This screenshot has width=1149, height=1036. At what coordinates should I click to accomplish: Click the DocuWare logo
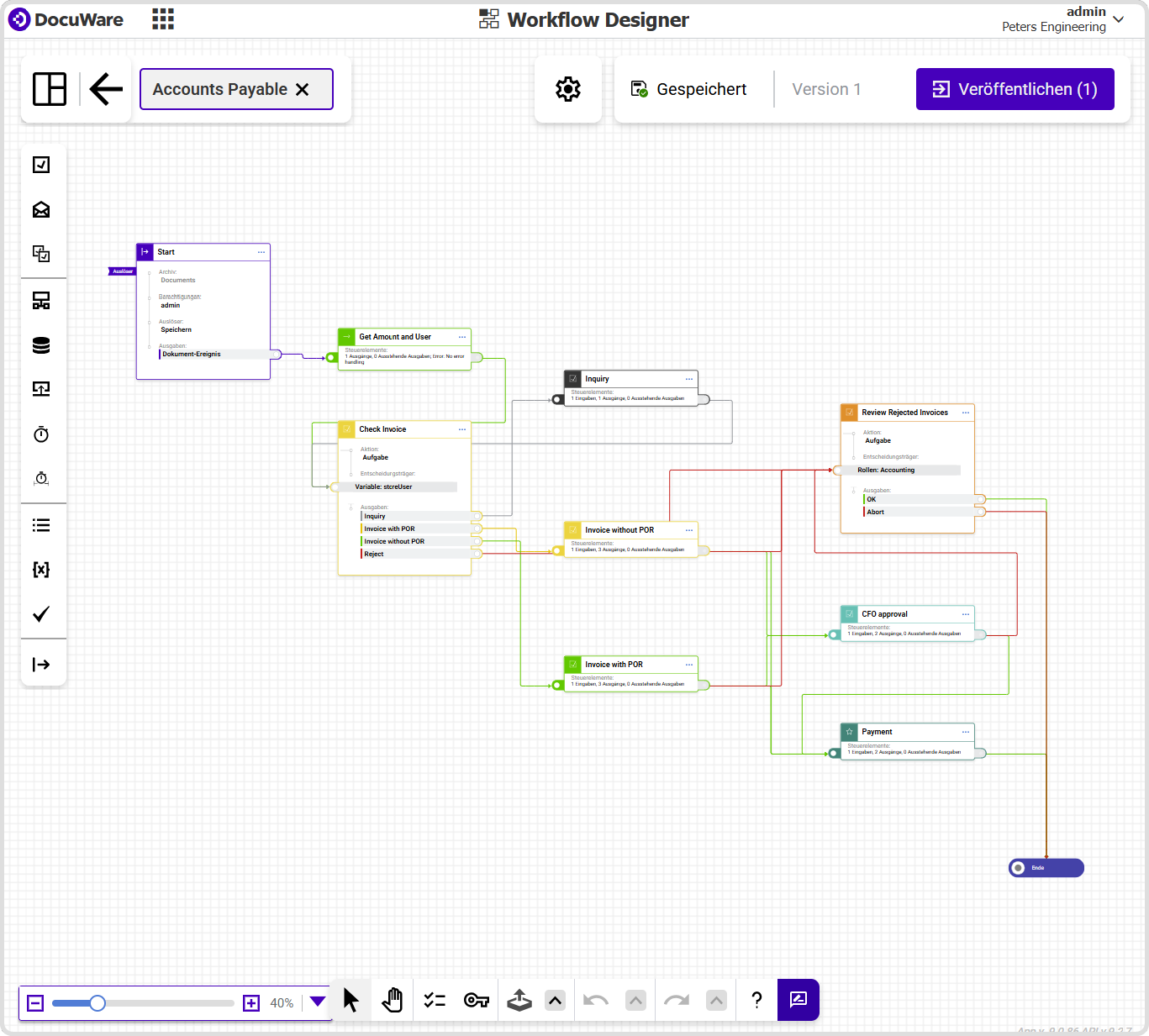[66, 19]
